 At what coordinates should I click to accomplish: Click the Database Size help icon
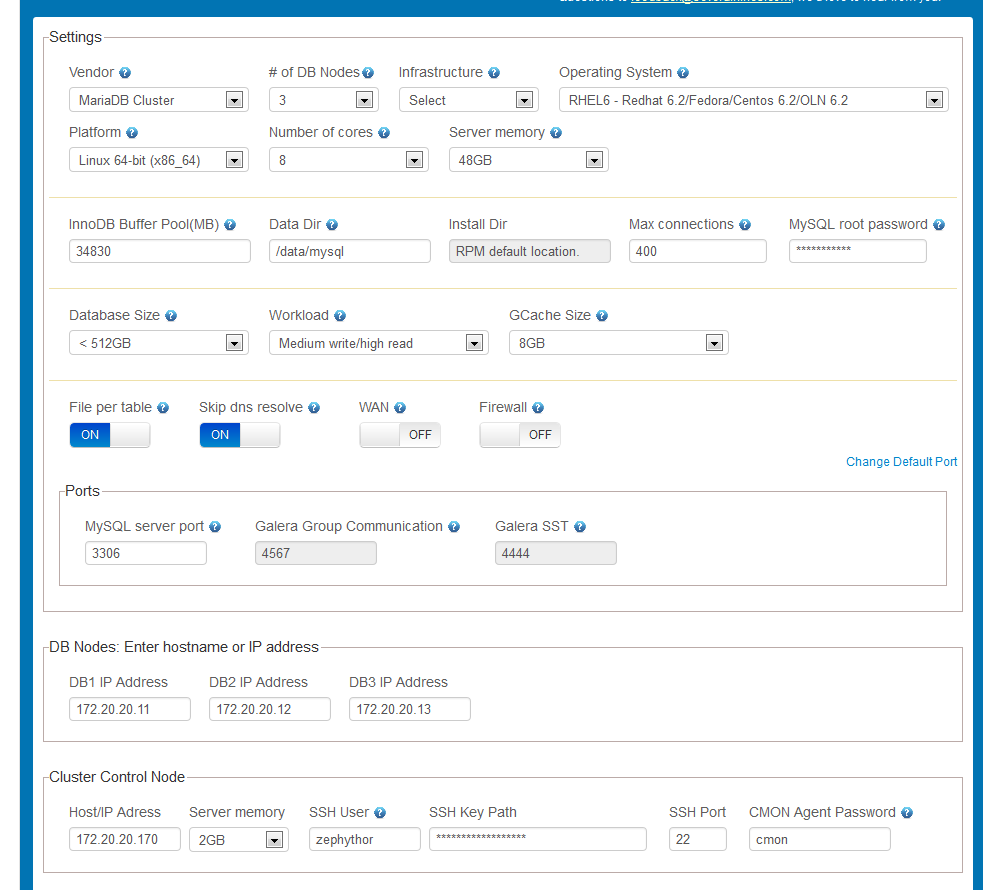(171, 316)
